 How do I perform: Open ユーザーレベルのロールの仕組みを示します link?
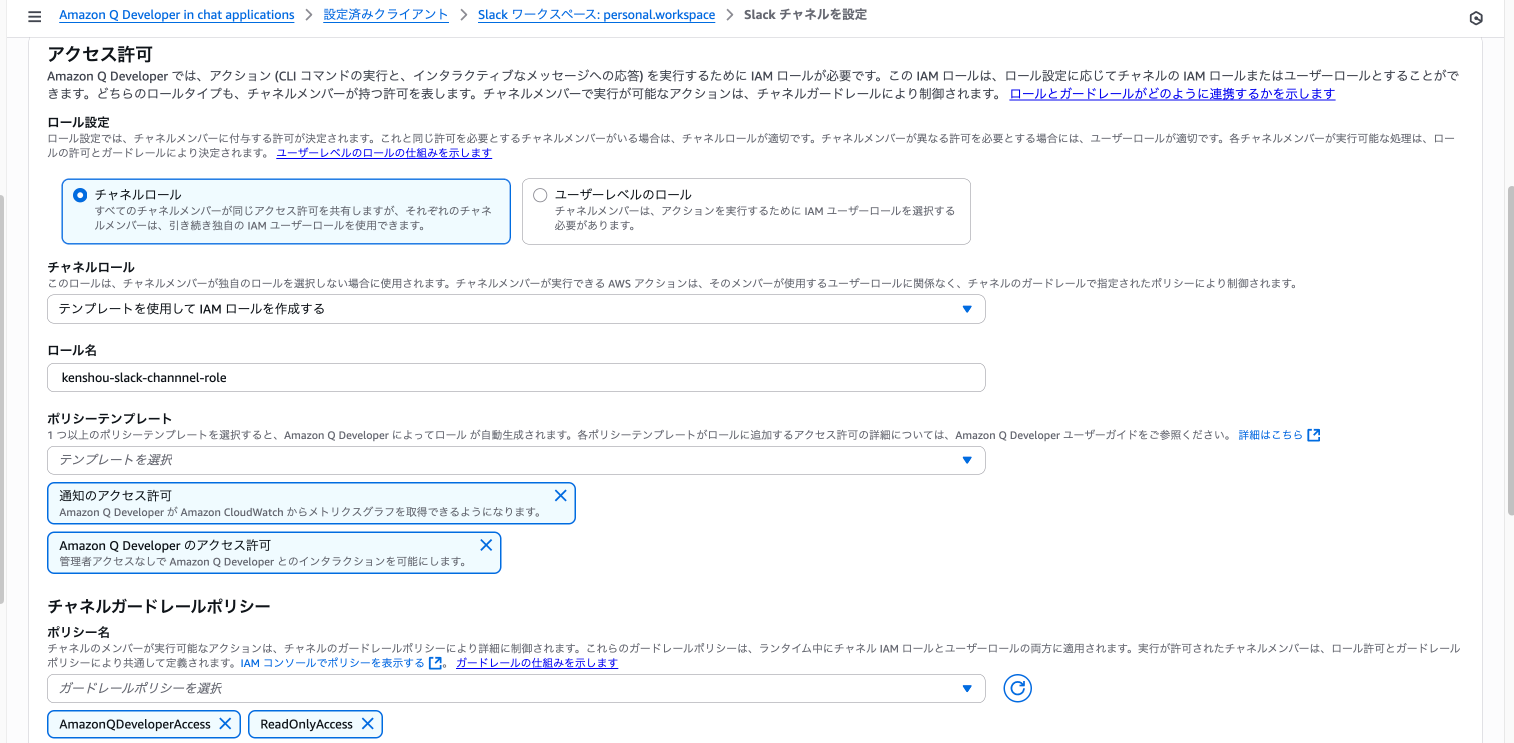[x=384, y=153]
